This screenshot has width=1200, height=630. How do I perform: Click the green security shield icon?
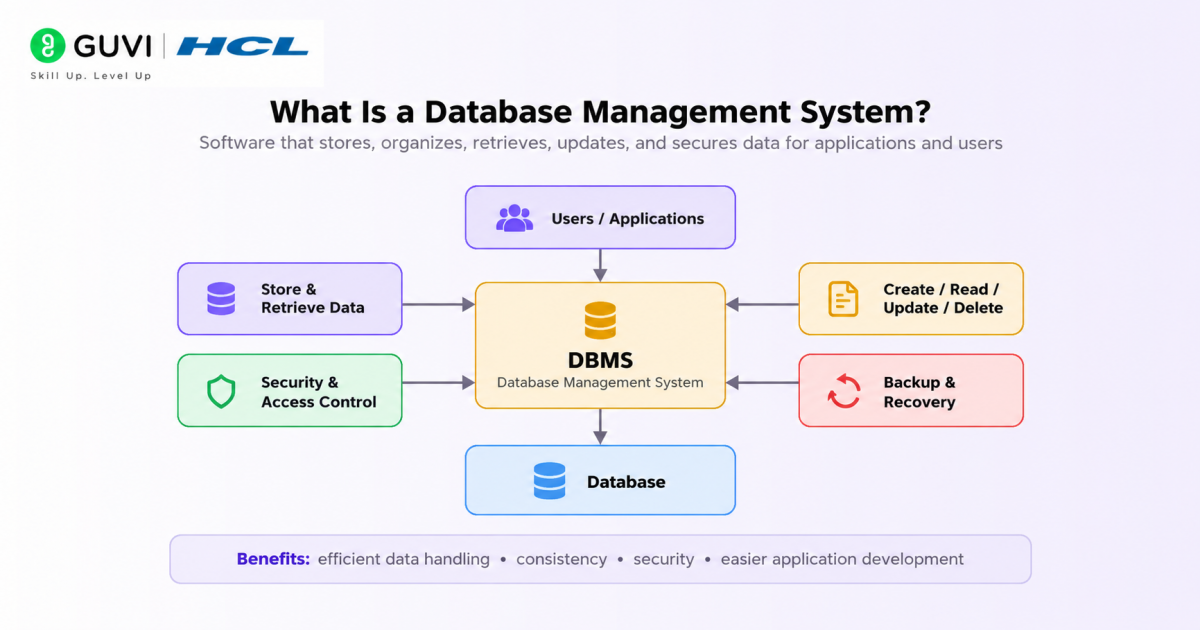pyautogui.click(x=221, y=391)
